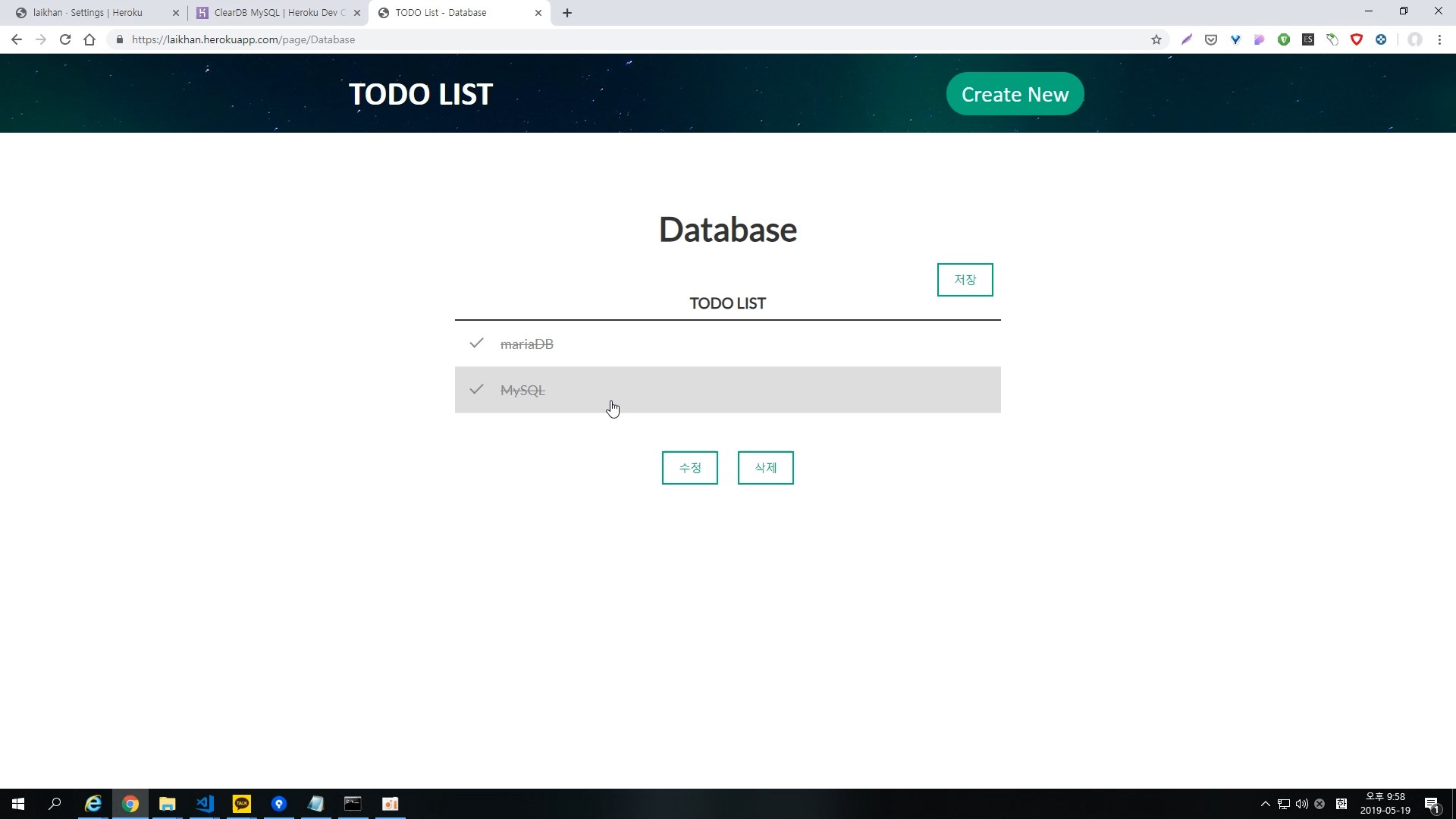Click the browser address bar

pyautogui.click(x=607, y=39)
